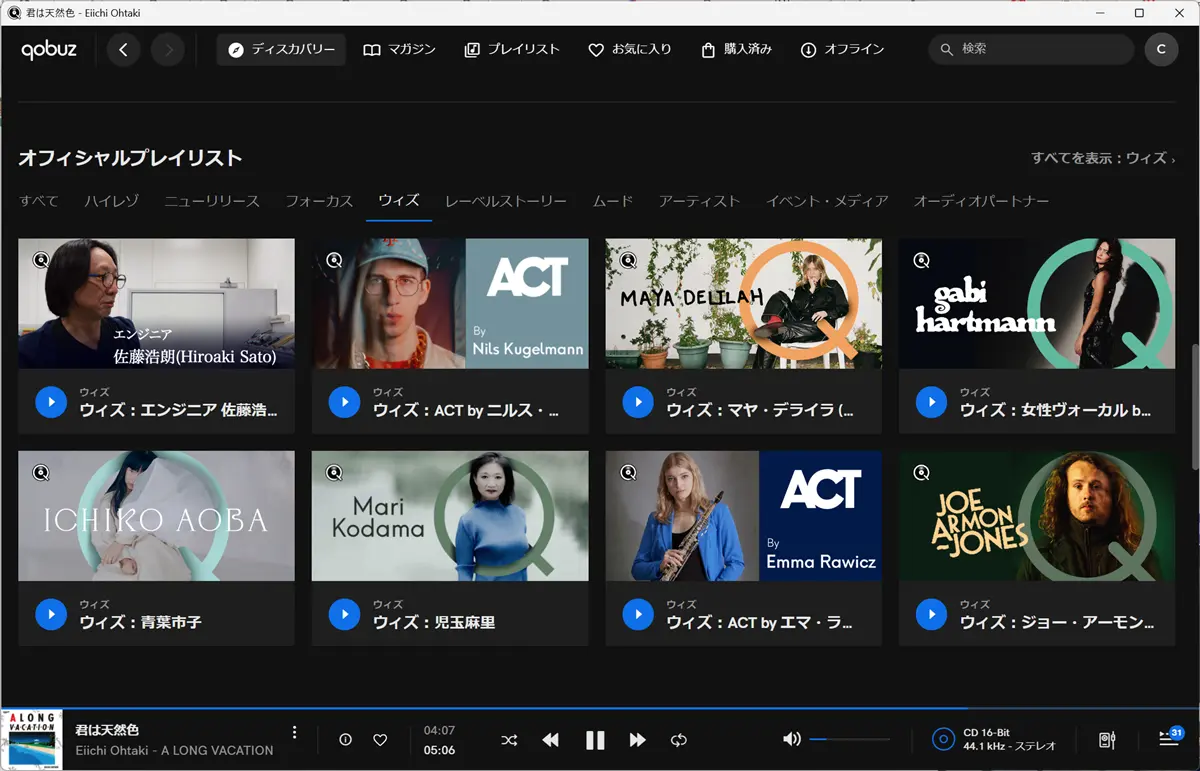Open the ACT by Emma Rawicz cover
The image size is (1200, 771).
point(744,516)
